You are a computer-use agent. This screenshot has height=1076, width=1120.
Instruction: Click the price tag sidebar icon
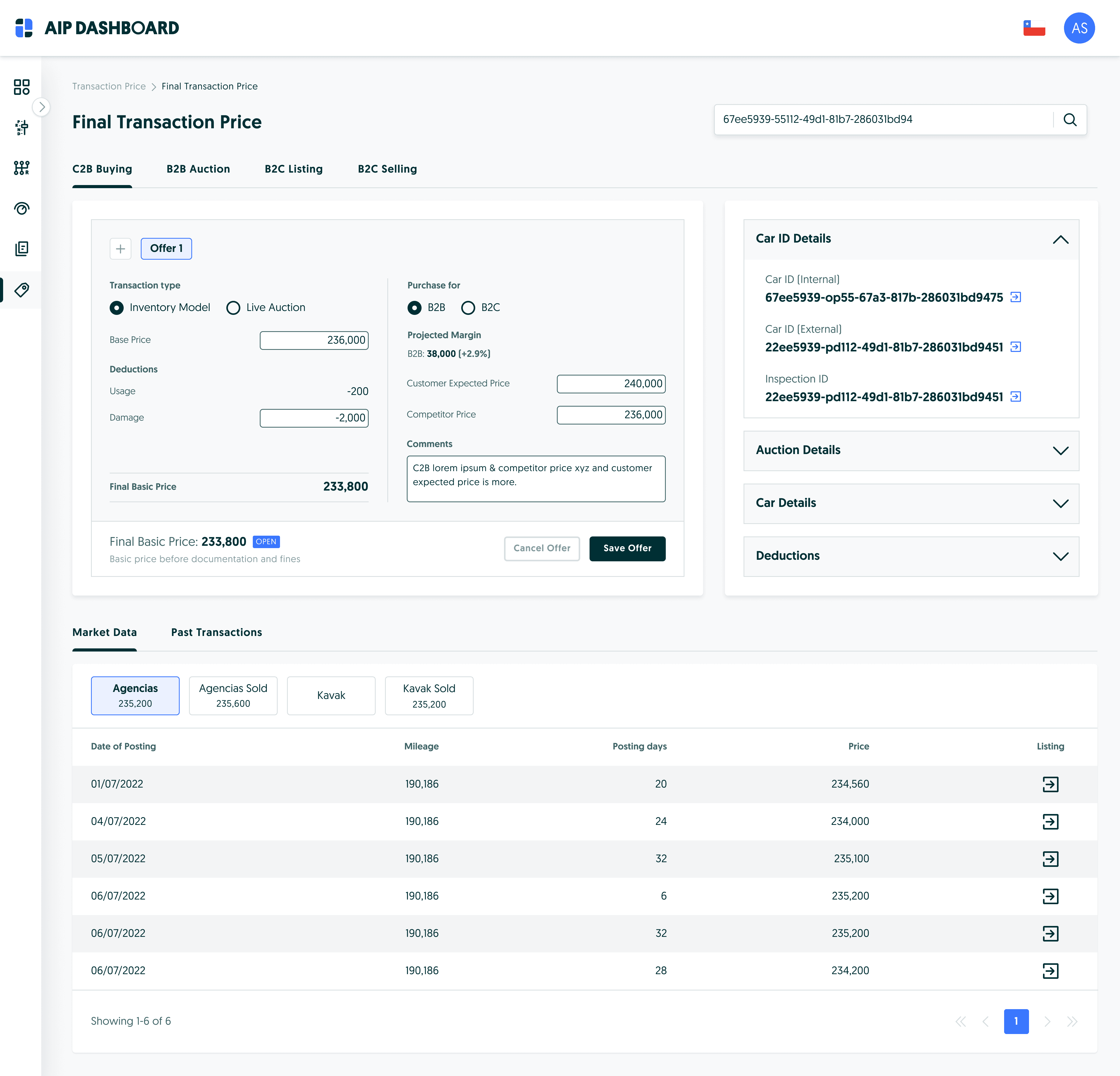22,289
